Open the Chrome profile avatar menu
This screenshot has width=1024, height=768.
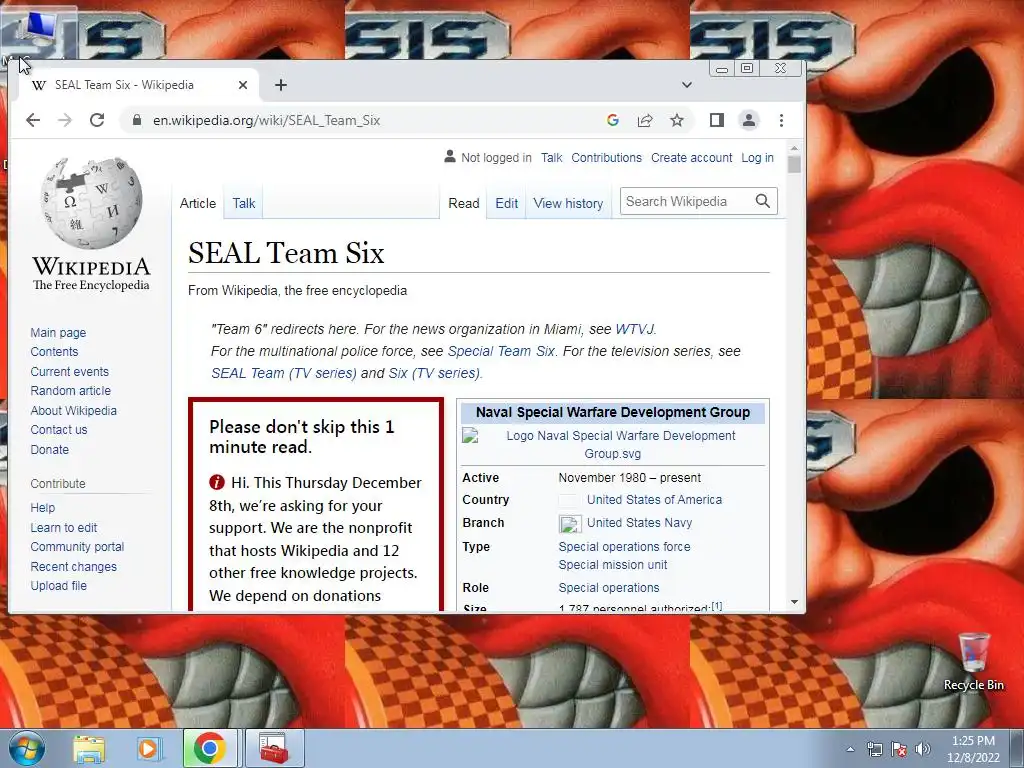pos(748,120)
